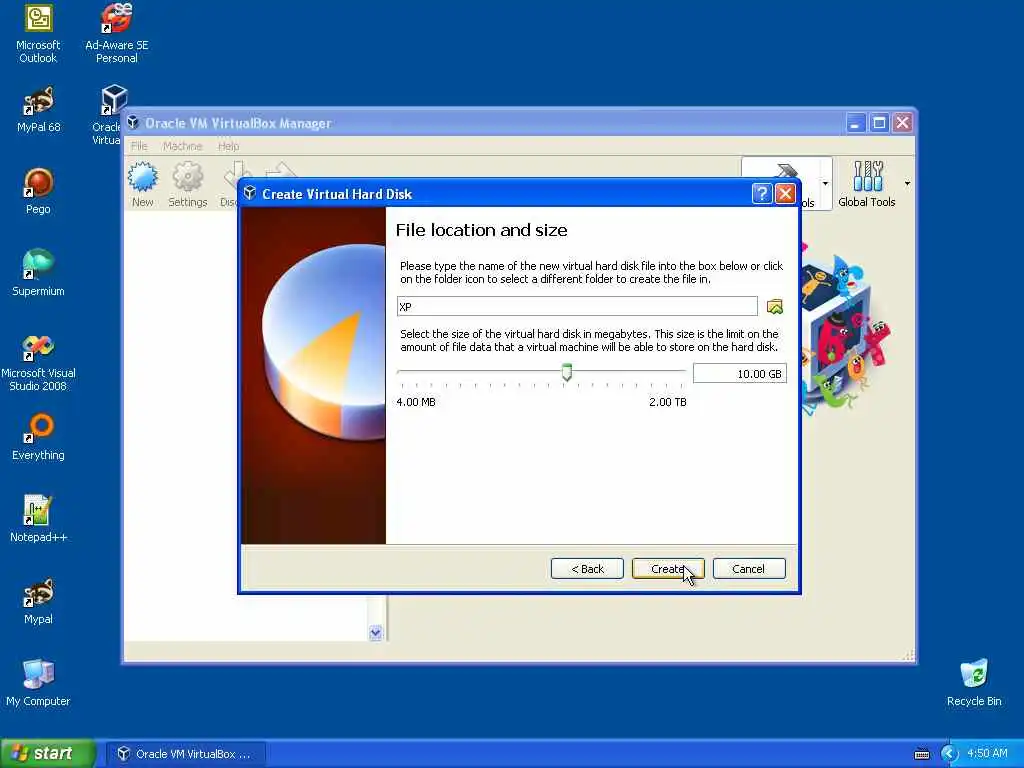
Task: Go back with the < Back button
Action: point(587,569)
